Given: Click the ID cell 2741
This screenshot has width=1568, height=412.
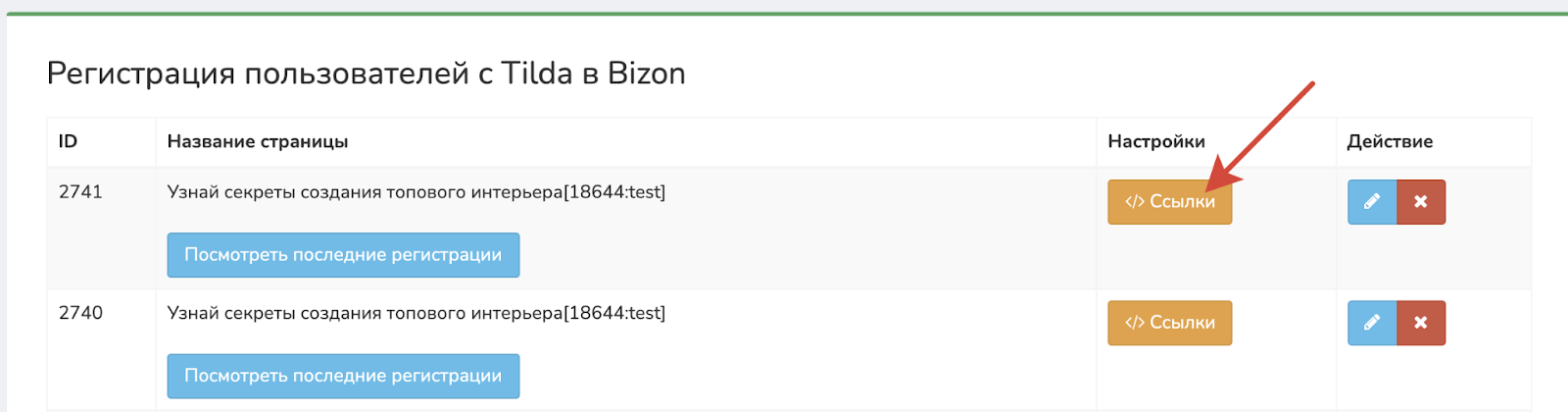Looking at the screenshot, I should click(80, 192).
